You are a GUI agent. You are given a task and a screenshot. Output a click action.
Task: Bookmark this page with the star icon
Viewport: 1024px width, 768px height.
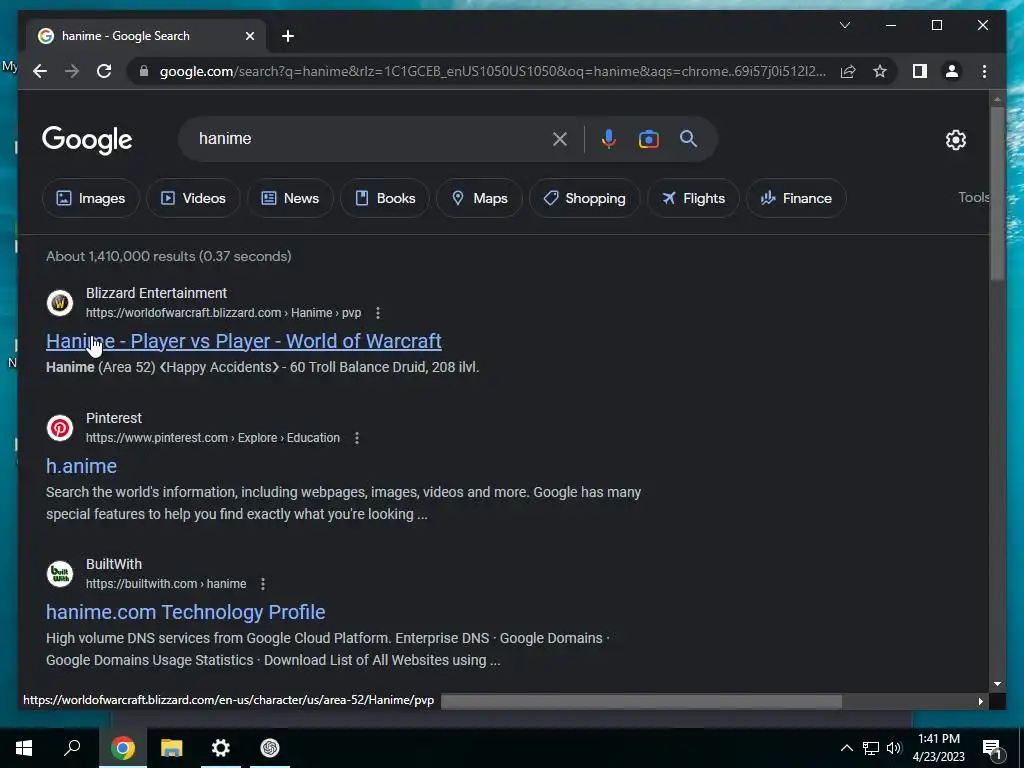click(880, 71)
